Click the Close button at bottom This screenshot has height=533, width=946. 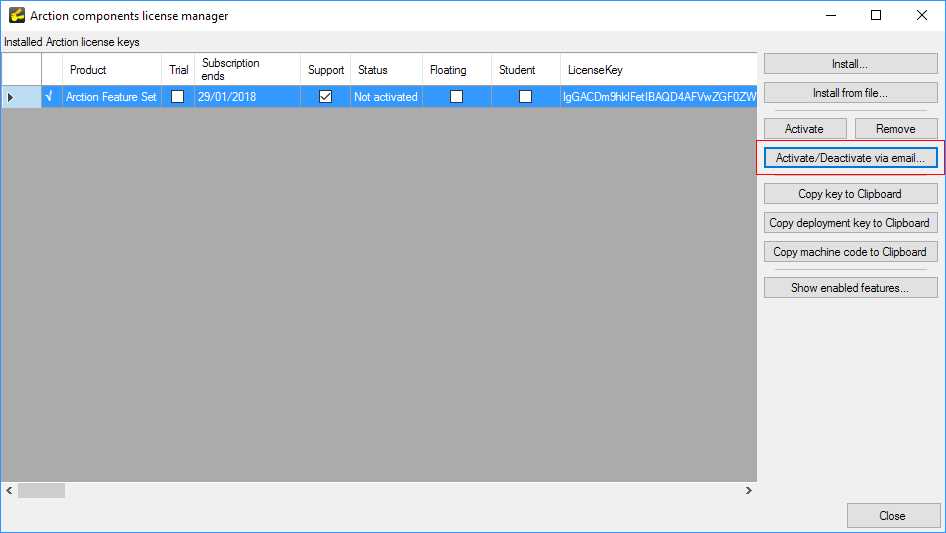(x=893, y=515)
